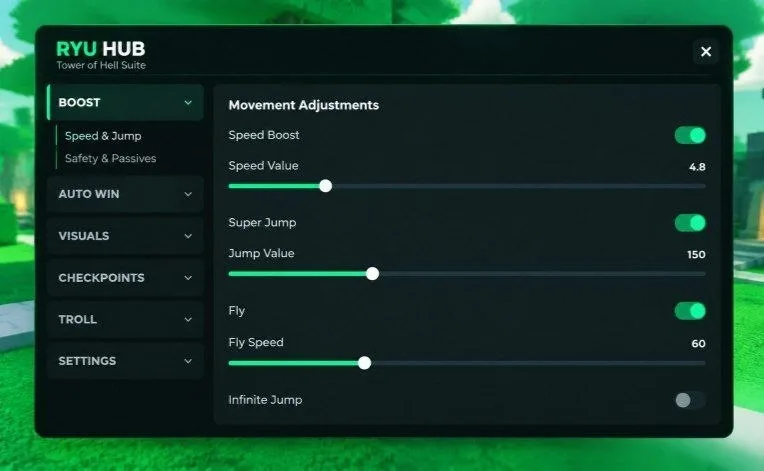The width and height of the screenshot is (764, 471).
Task: Click the Speed Boost label text
Action: tap(264, 135)
